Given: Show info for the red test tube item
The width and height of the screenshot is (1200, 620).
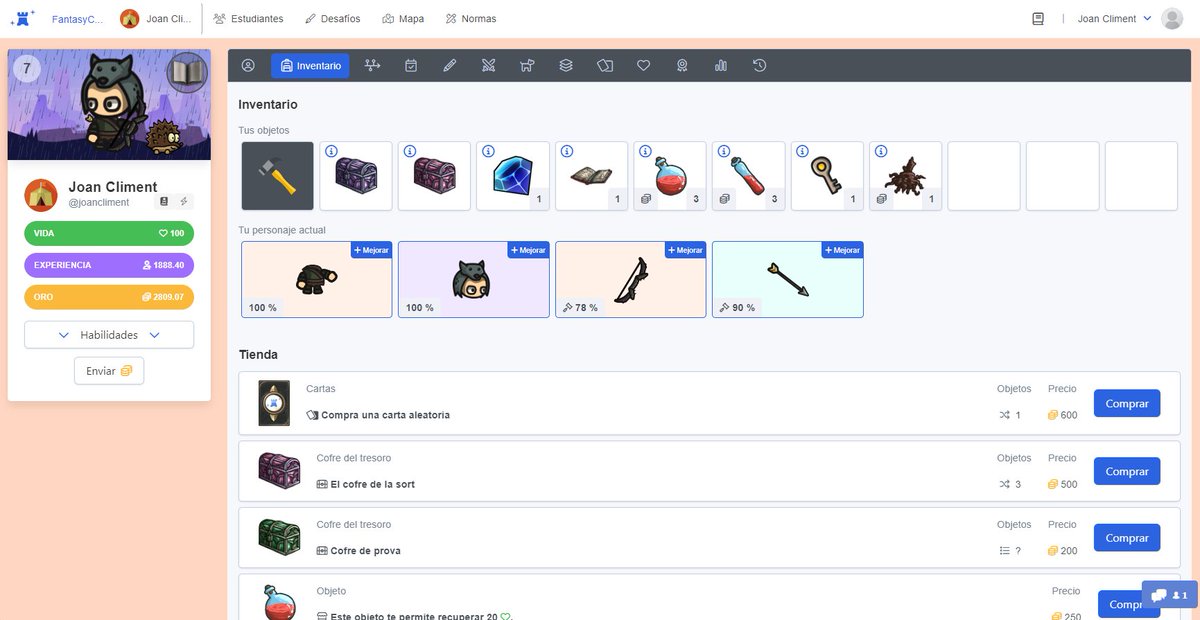Looking at the screenshot, I should [724, 152].
